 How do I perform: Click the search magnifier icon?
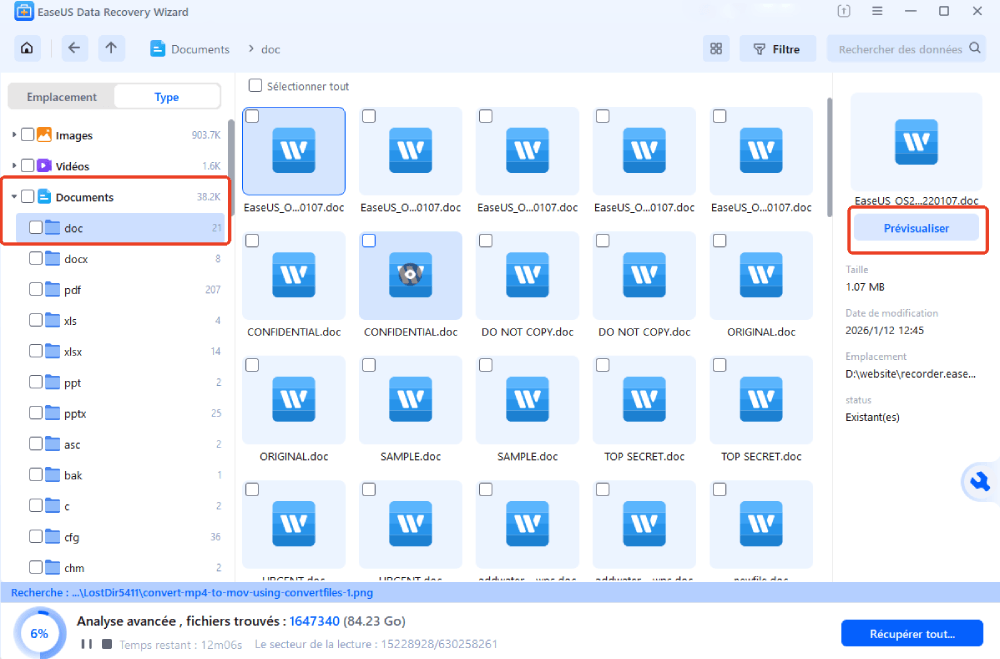974,48
